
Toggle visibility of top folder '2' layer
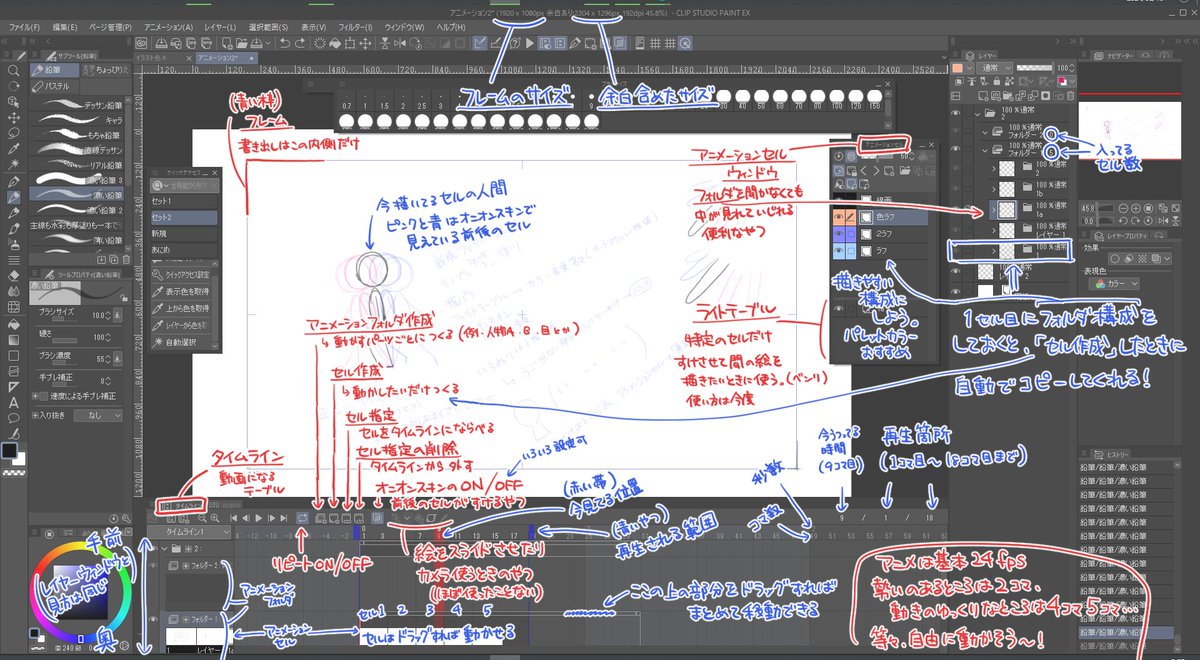pyautogui.click(x=956, y=114)
